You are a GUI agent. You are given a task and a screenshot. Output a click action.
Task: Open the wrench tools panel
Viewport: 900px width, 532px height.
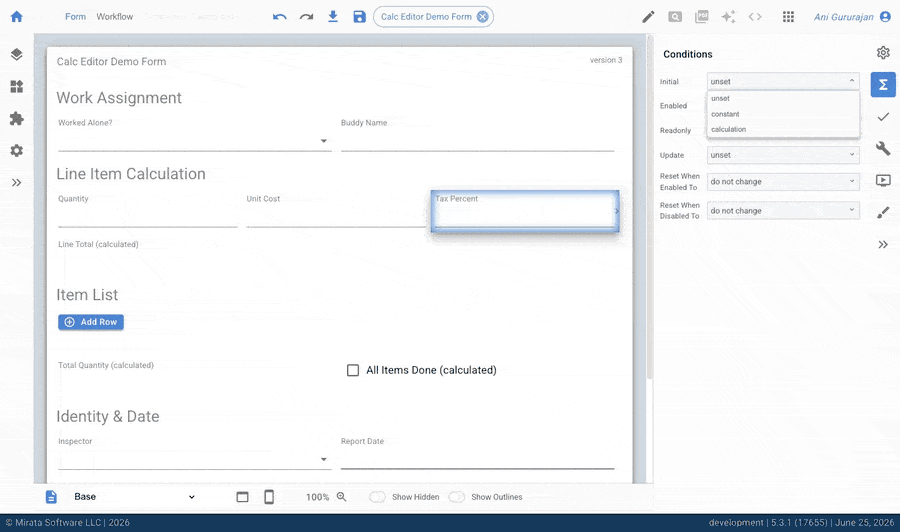(x=883, y=149)
